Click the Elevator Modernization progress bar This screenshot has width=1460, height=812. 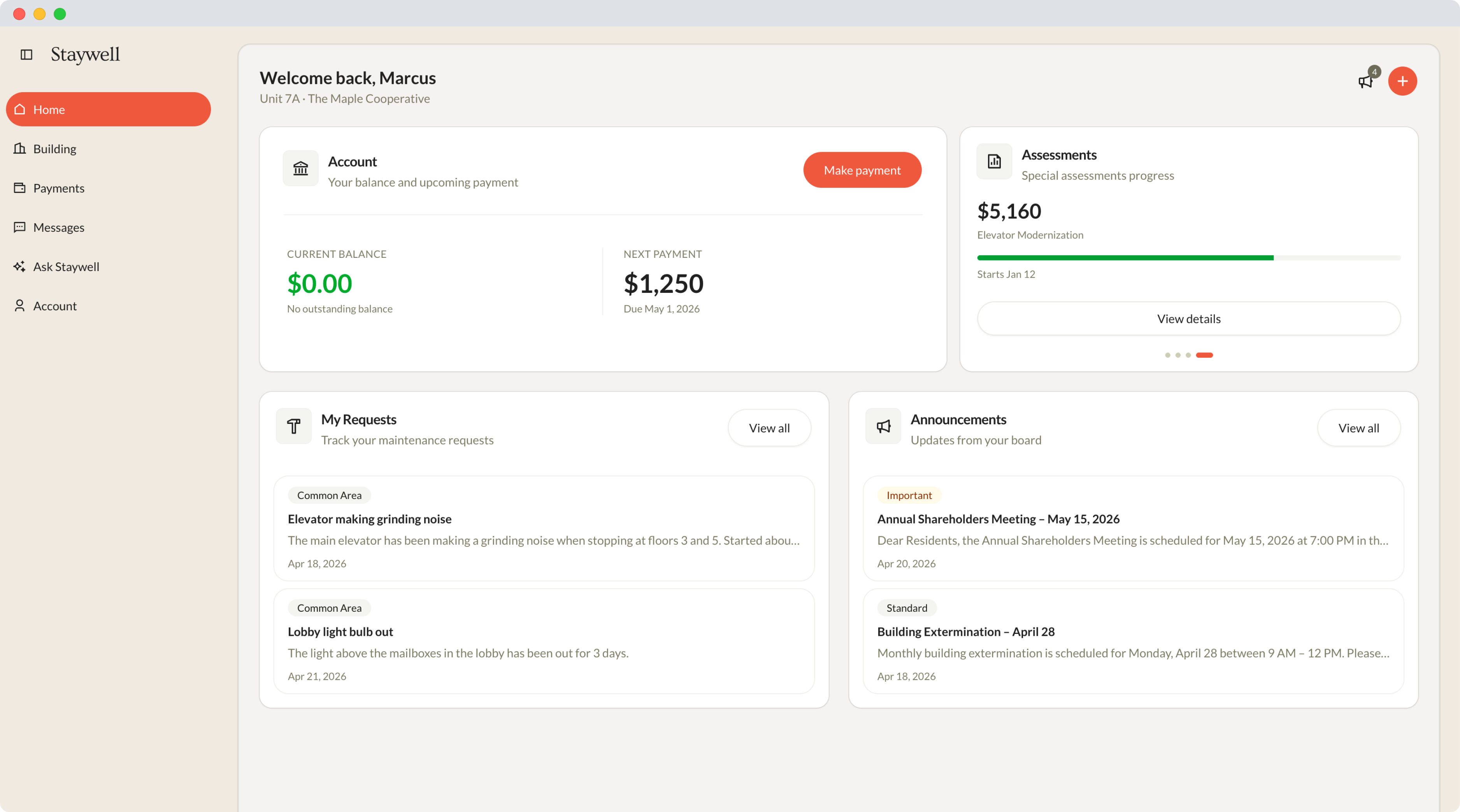point(1188,258)
